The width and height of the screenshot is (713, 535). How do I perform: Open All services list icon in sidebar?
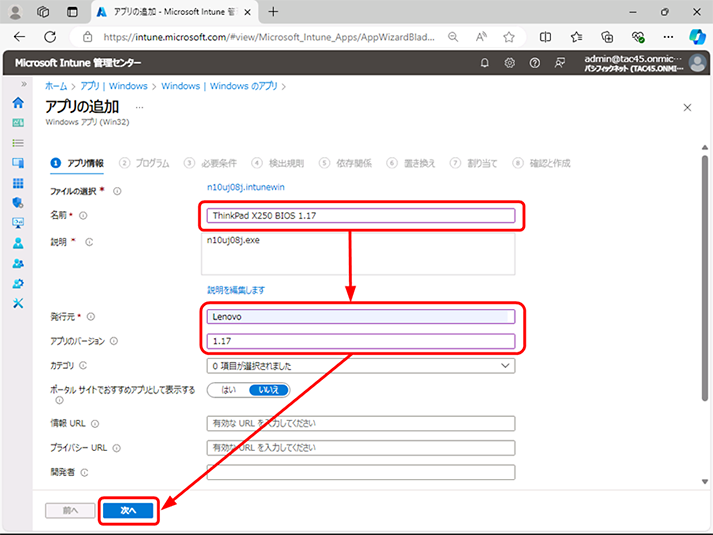coord(18,143)
